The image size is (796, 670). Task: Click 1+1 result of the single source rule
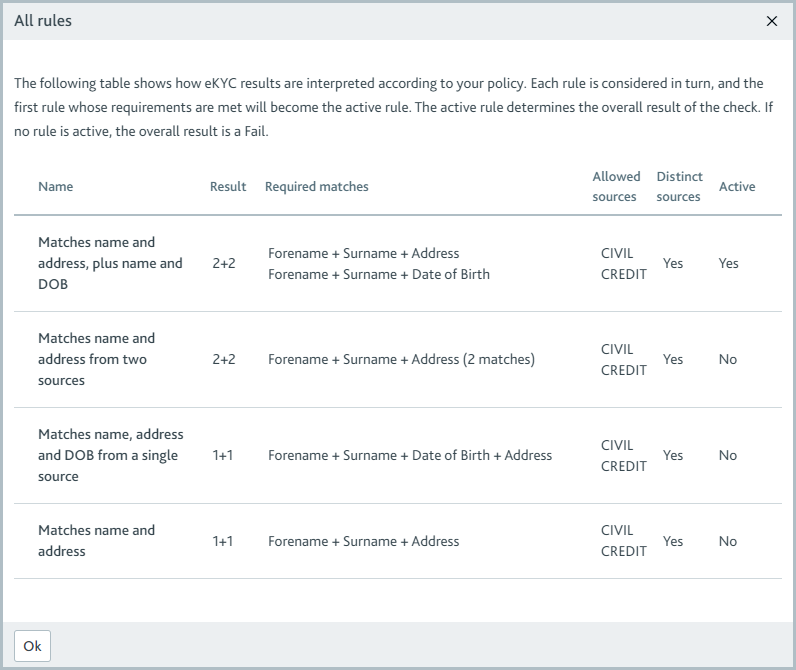[x=223, y=455]
